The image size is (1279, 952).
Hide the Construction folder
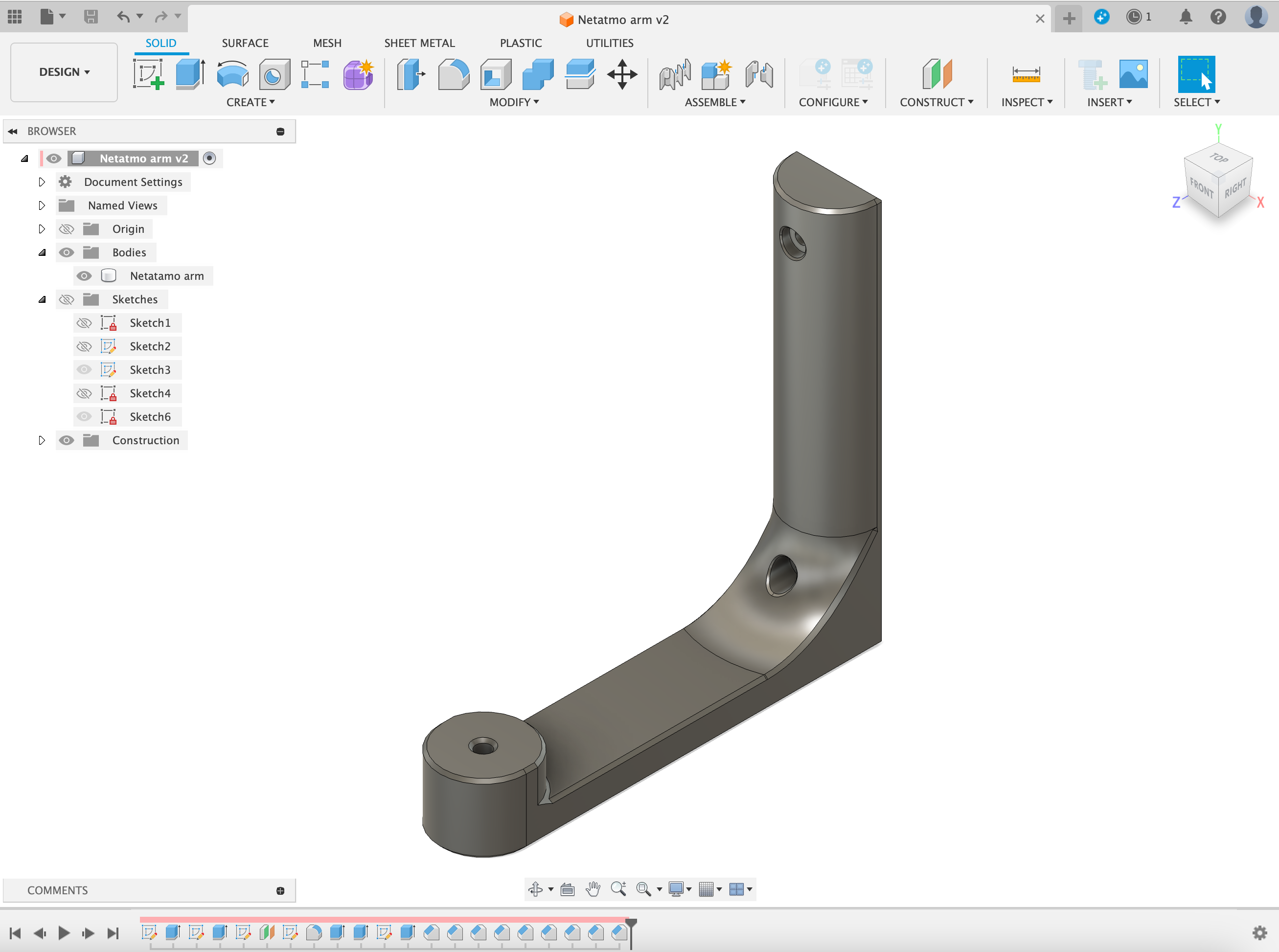click(x=67, y=441)
